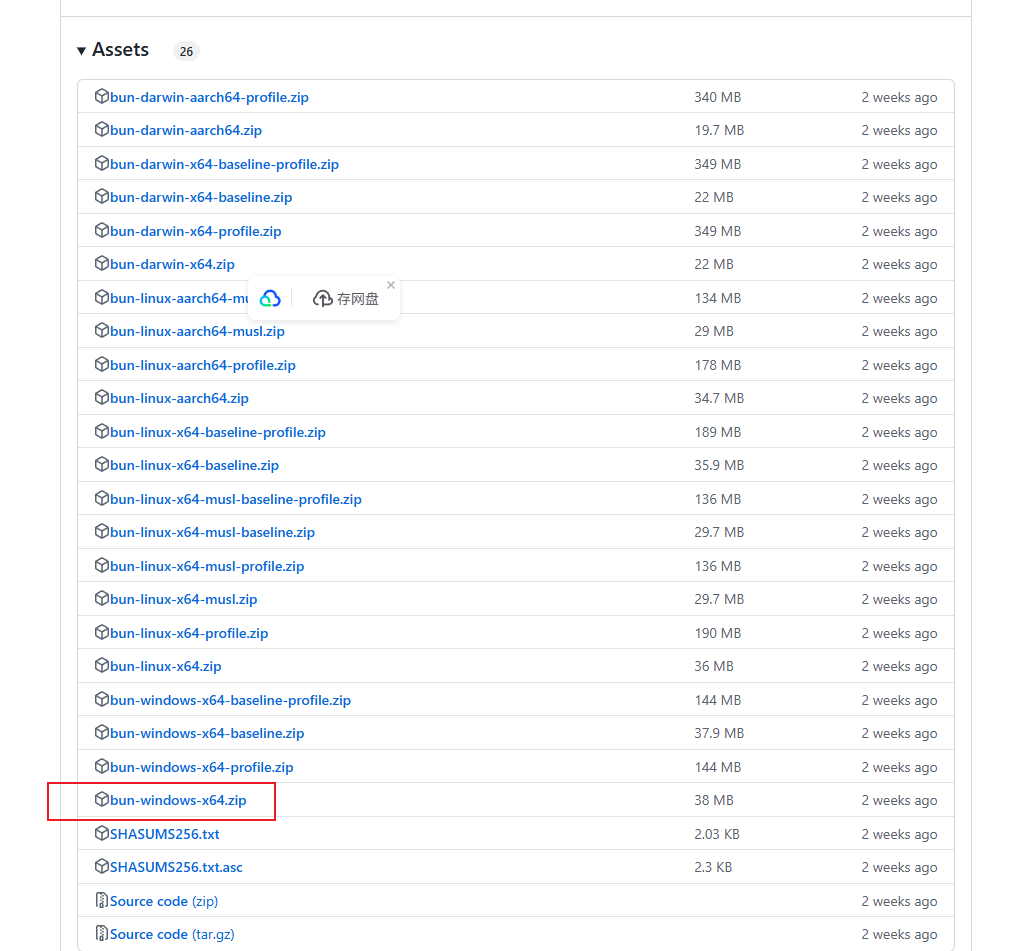Click package icon beside bun-darwin-x64.zip
Screen dimensions: 1025x951
[x=101, y=263]
